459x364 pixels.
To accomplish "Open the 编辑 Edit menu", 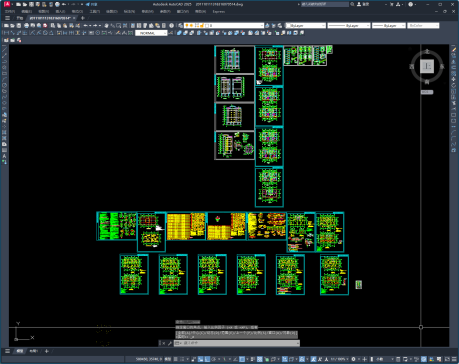I will point(26,11).
